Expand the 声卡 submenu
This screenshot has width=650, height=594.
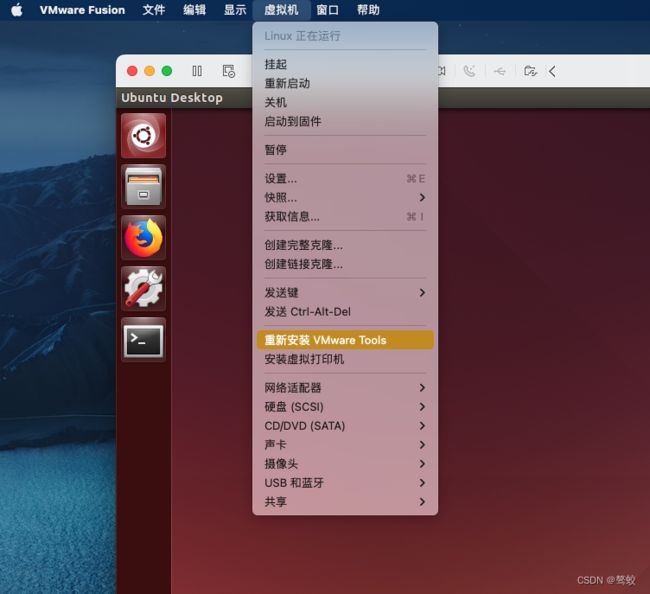(345, 445)
